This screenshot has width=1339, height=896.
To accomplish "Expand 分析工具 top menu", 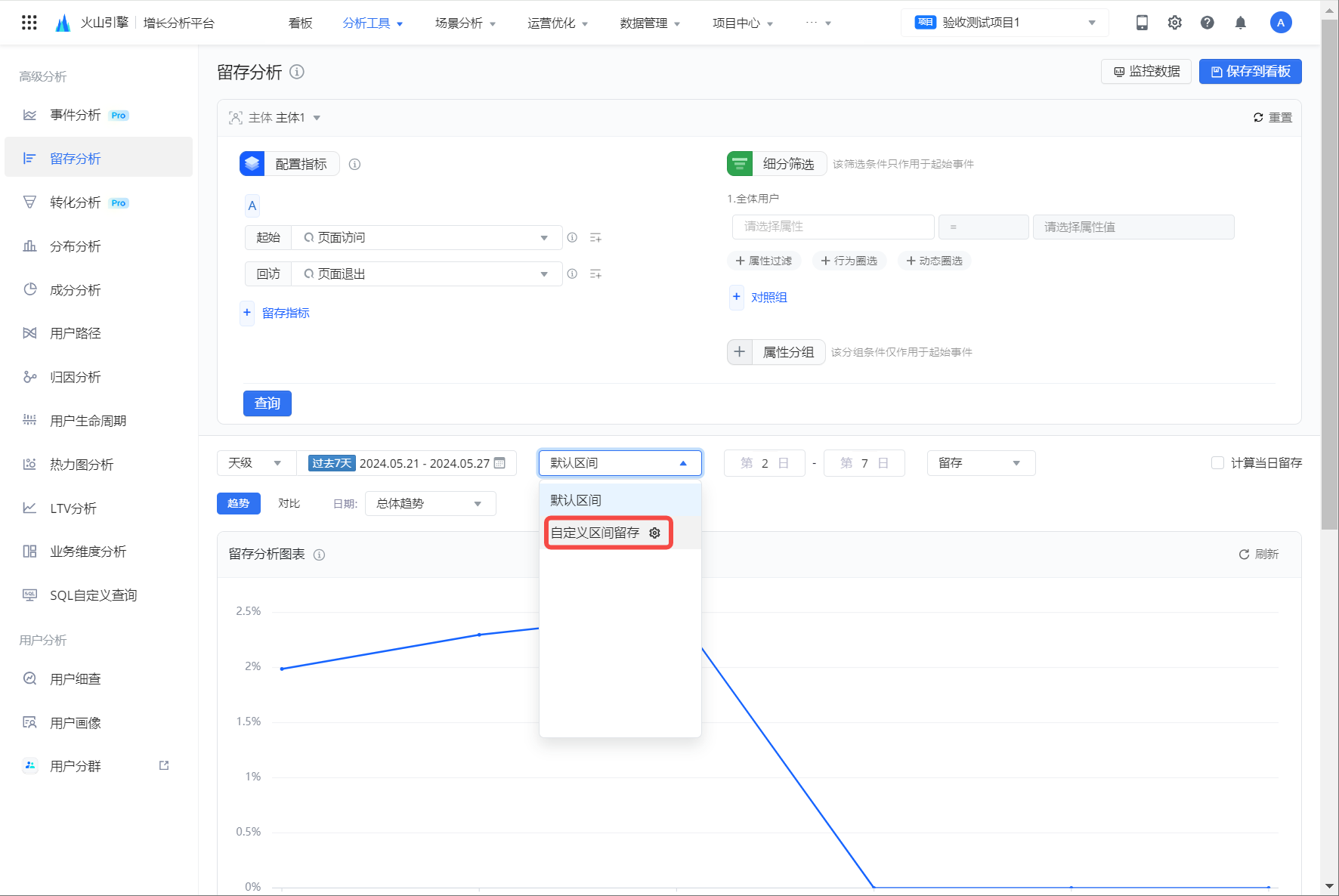I will pyautogui.click(x=373, y=23).
